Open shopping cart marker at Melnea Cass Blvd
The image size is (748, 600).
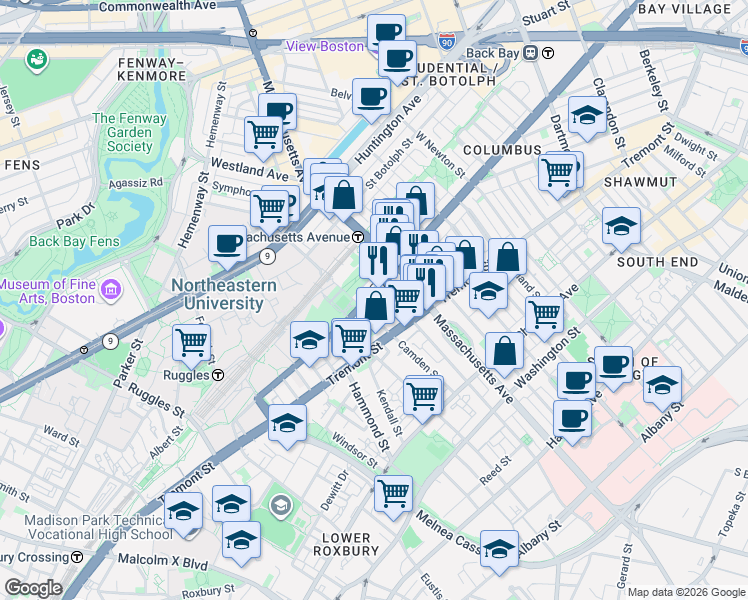click(393, 495)
